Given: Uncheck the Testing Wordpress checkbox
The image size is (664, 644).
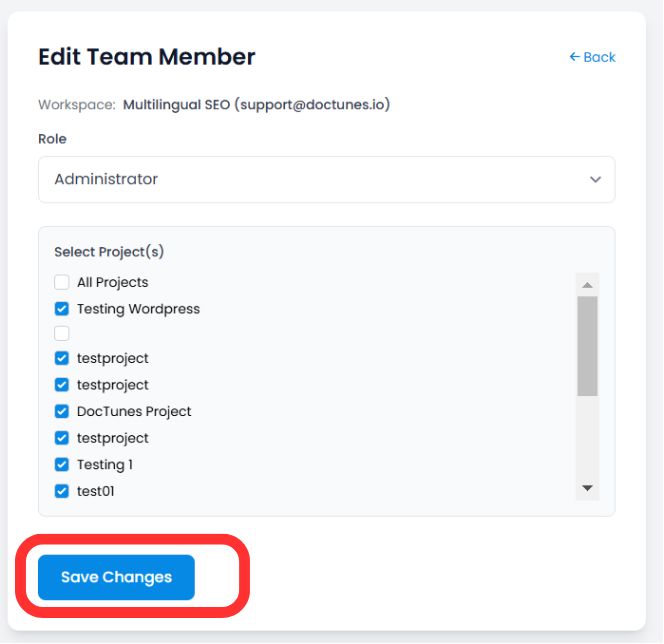Looking at the screenshot, I should coord(62,309).
